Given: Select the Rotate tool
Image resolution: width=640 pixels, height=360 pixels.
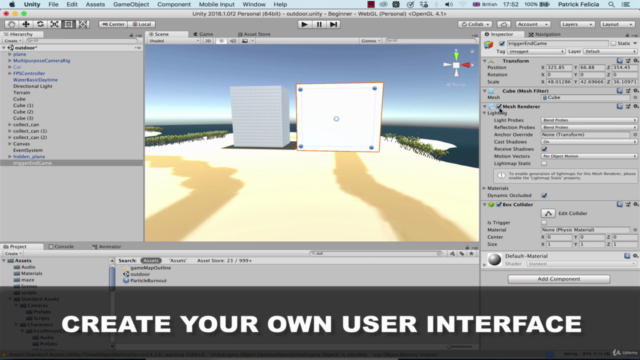Looking at the screenshot, I should [40, 24].
